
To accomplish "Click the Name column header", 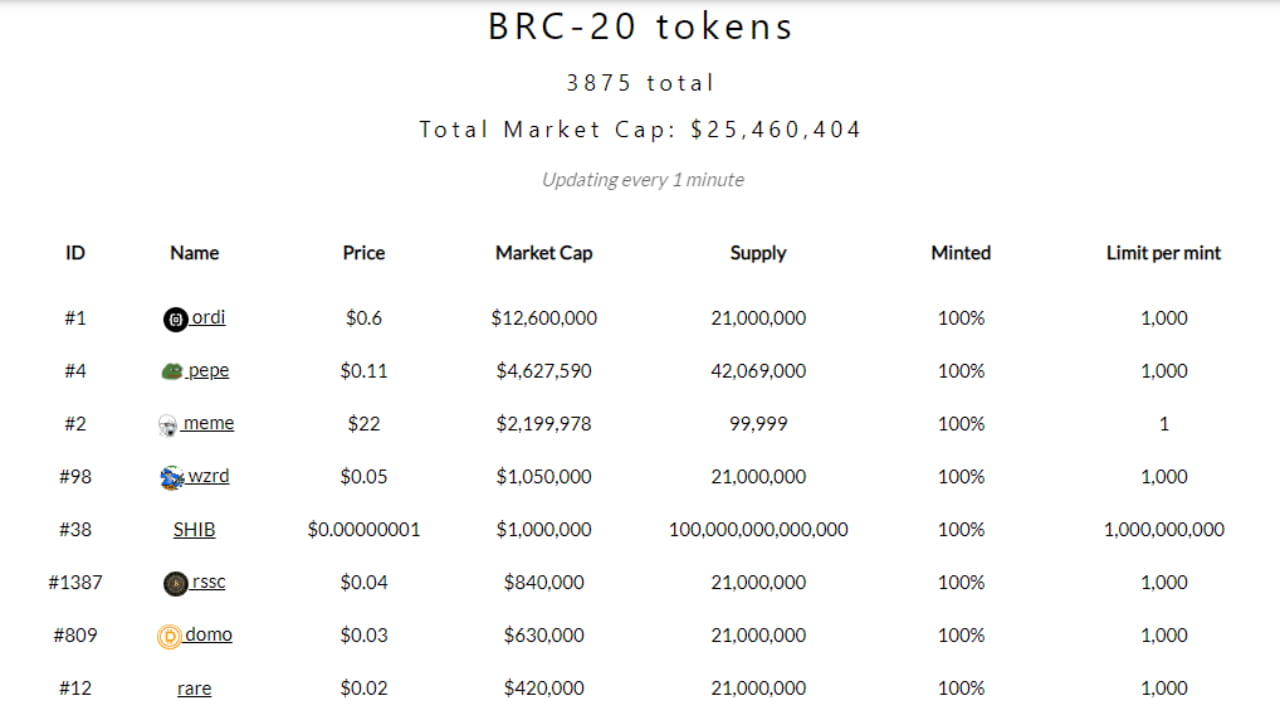I will (194, 253).
